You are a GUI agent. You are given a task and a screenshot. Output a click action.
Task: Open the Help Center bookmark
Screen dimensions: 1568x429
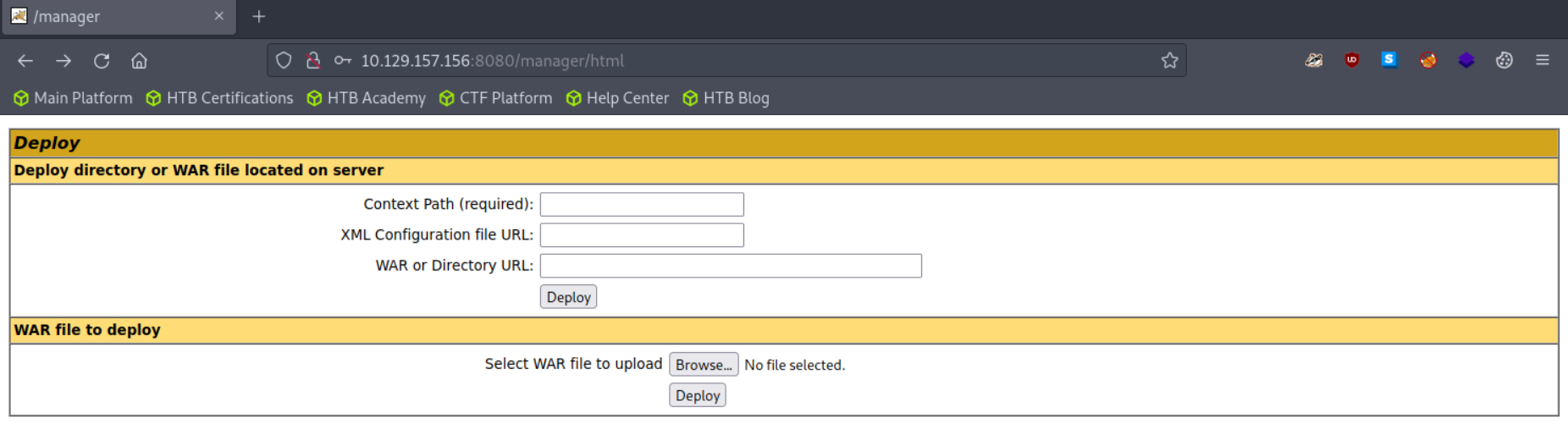pos(617,98)
